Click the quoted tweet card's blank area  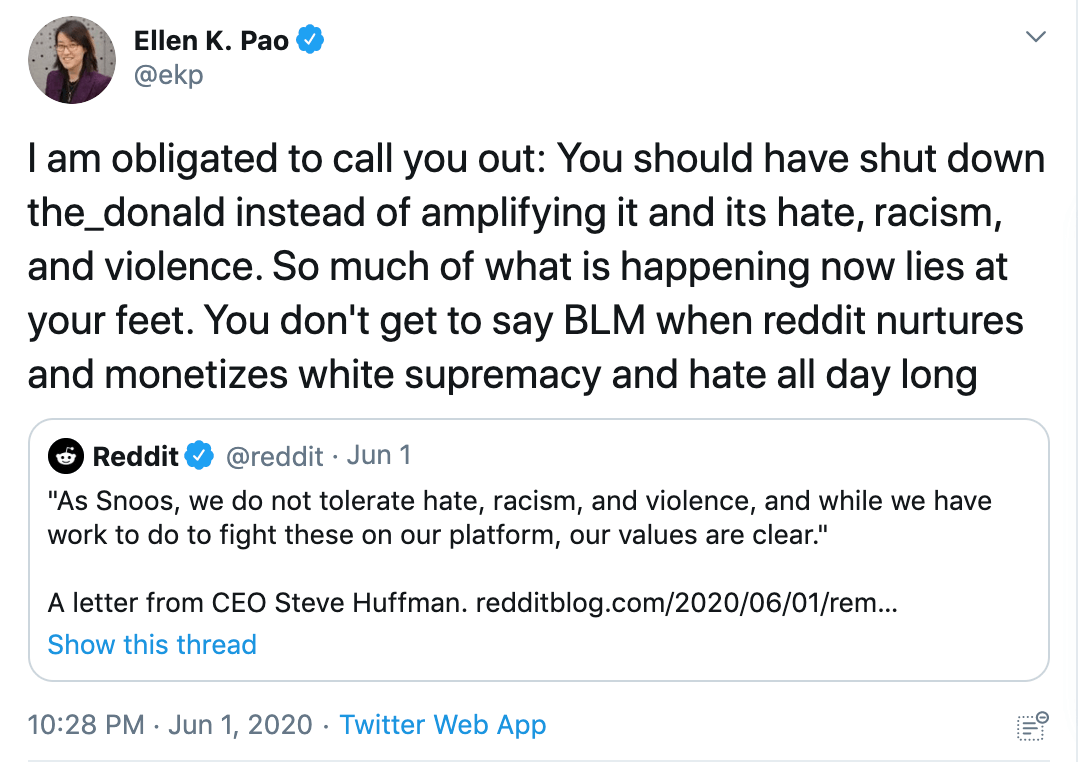(x=653, y=645)
